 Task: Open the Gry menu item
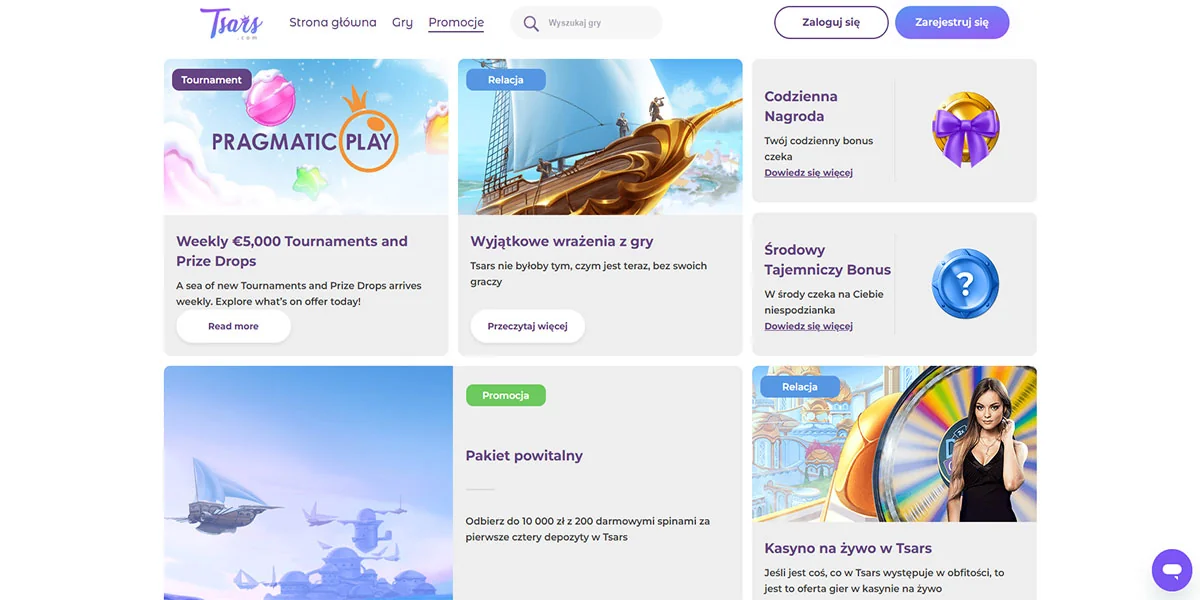(x=402, y=22)
